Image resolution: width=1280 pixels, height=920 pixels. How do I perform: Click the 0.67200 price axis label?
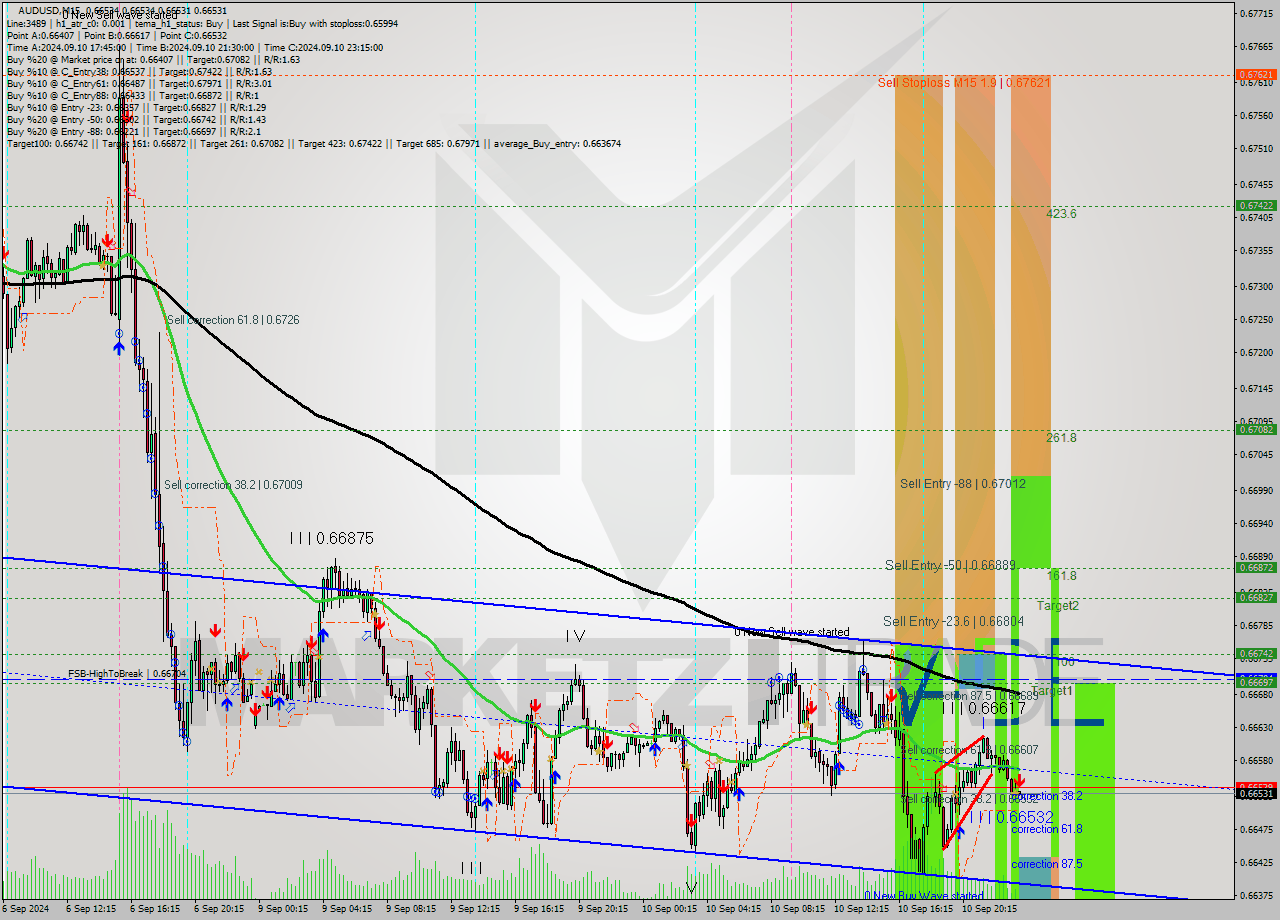pyautogui.click(x=1256, y=353)
